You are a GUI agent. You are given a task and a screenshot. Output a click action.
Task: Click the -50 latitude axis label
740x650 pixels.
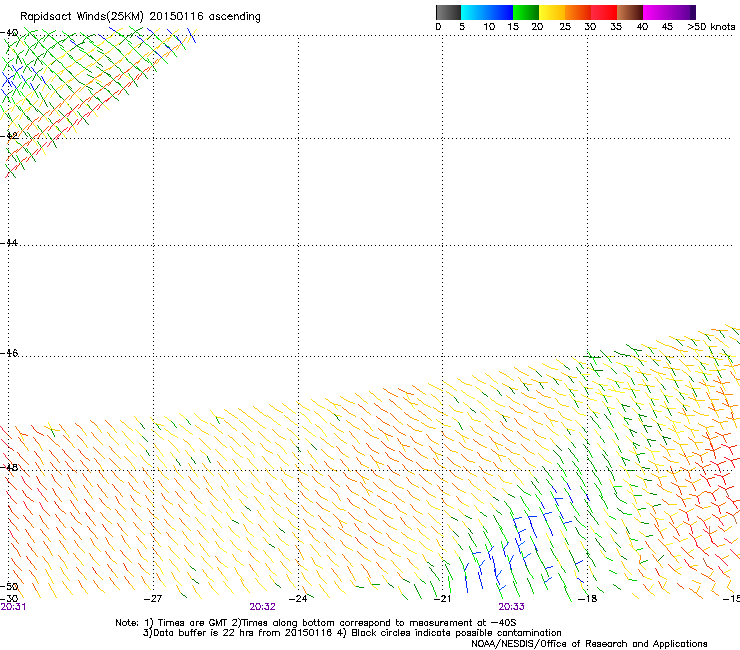coord(9,587)
